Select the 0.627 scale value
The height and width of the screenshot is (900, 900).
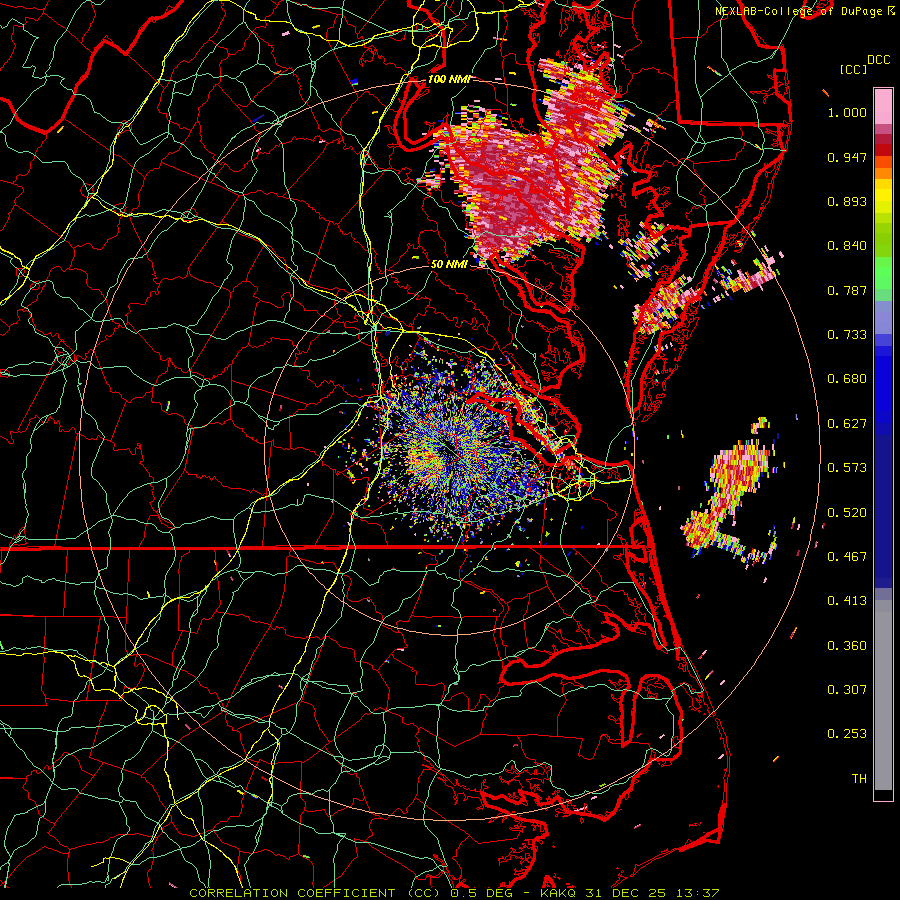(x=847, y=424)
